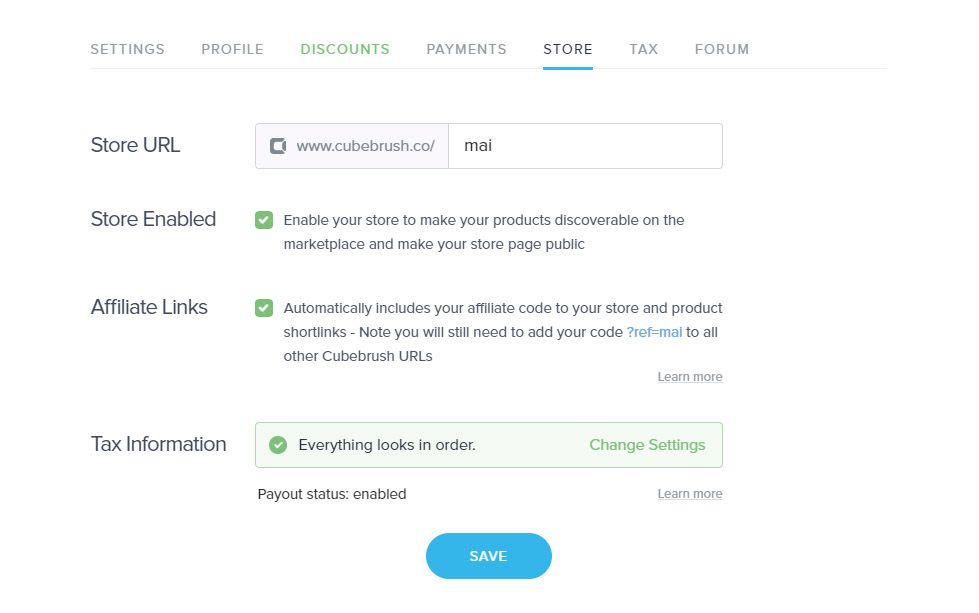
Task: Select the Store tab
Action: pos(568,49)
